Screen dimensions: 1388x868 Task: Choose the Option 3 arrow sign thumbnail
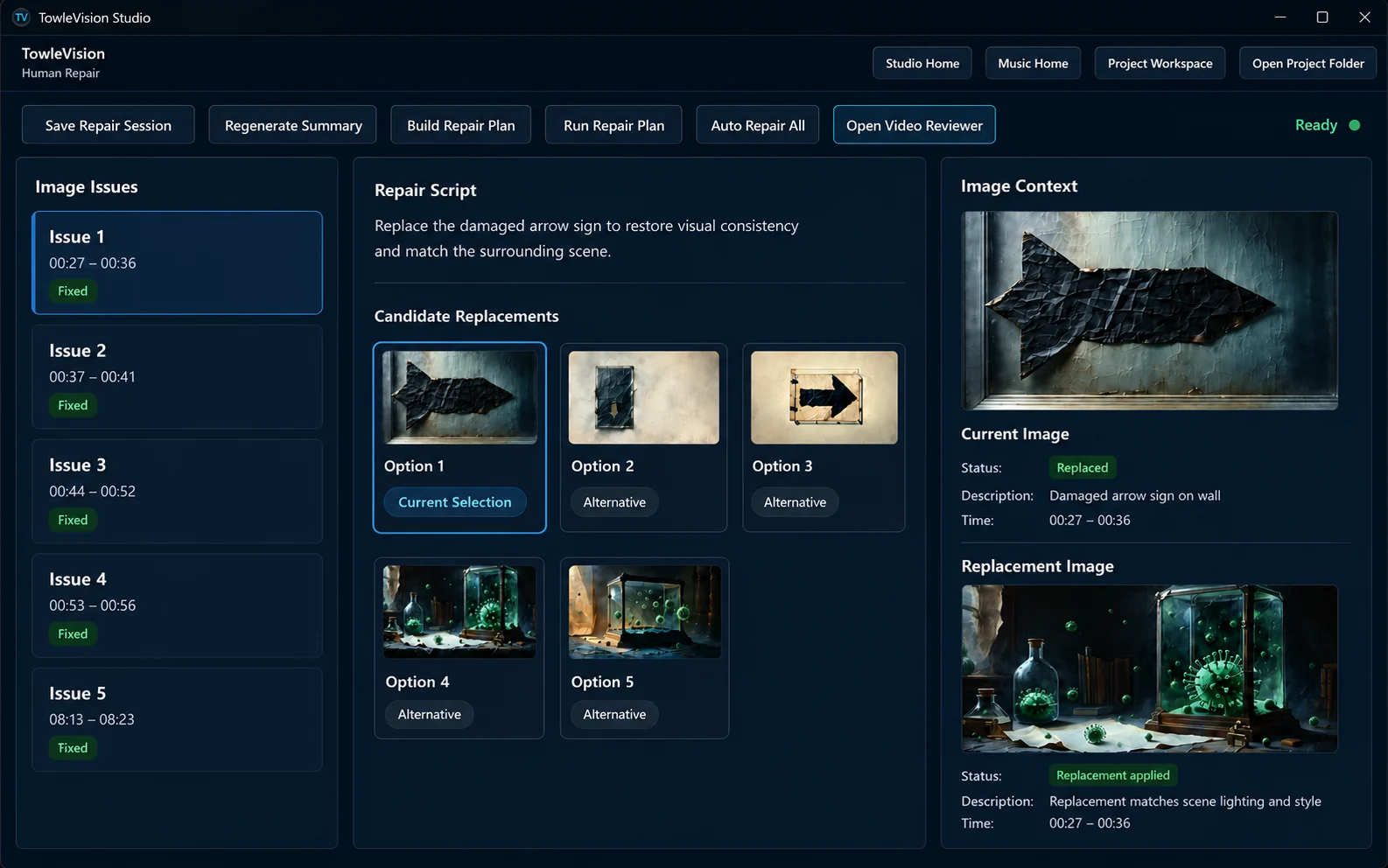824,397
